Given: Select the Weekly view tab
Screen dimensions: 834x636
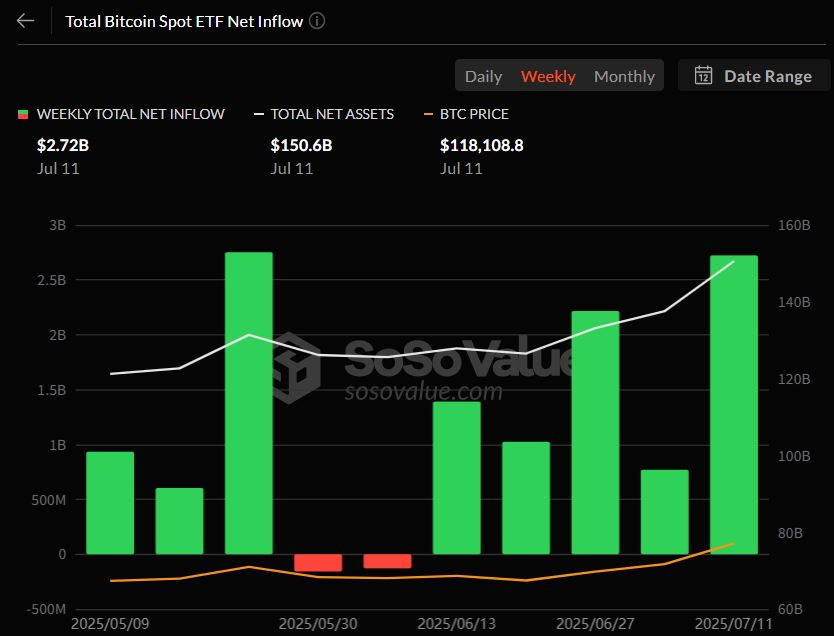Looking at the screenshot, I should (x=548, y=76).
